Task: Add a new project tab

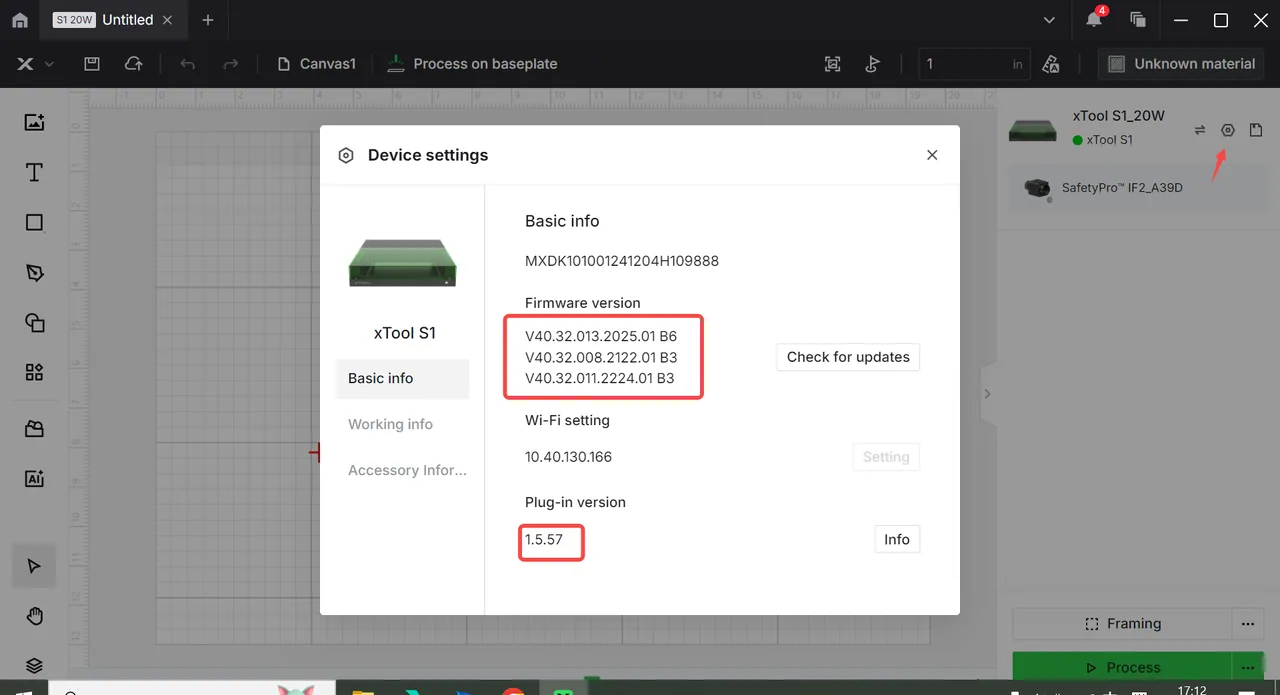Action: pyautogui.click(x=207, y=20)
